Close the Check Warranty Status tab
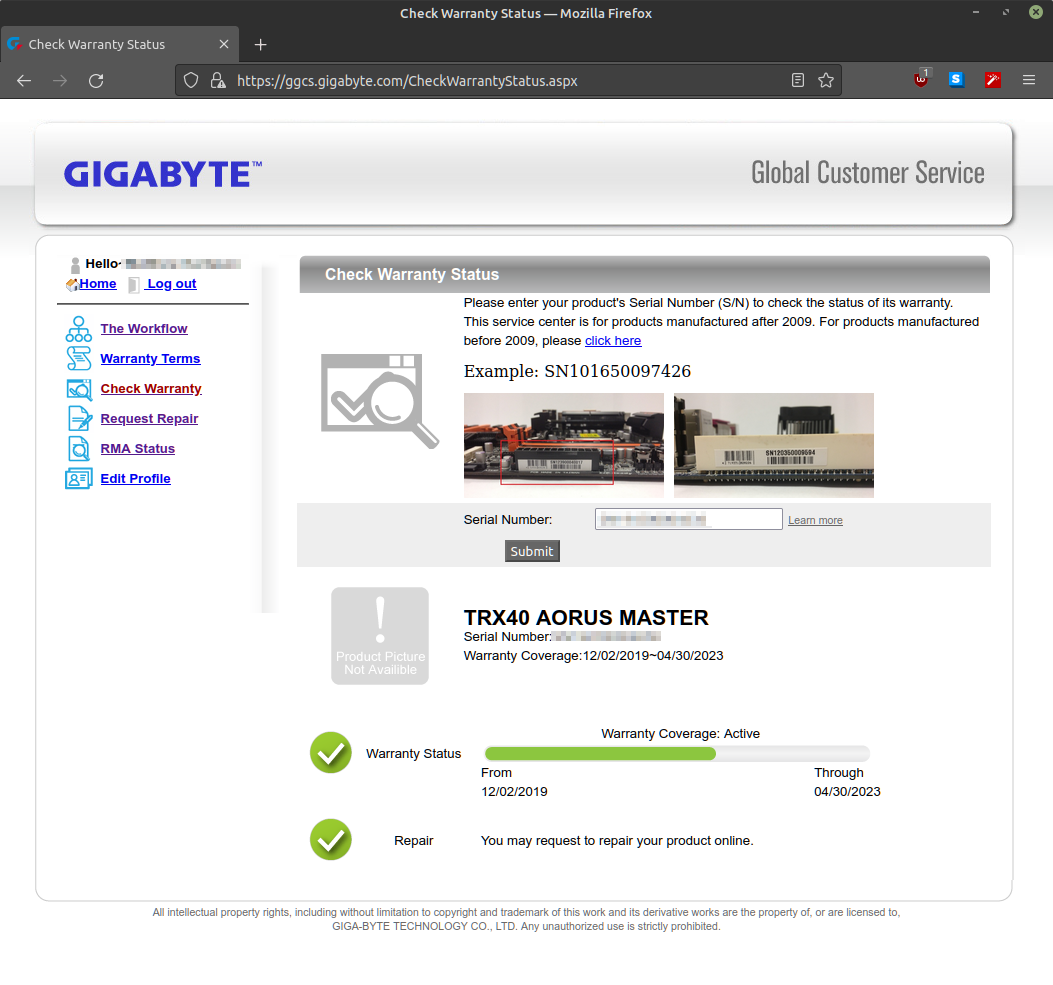Screen dimensions: 1053x985 224,44
